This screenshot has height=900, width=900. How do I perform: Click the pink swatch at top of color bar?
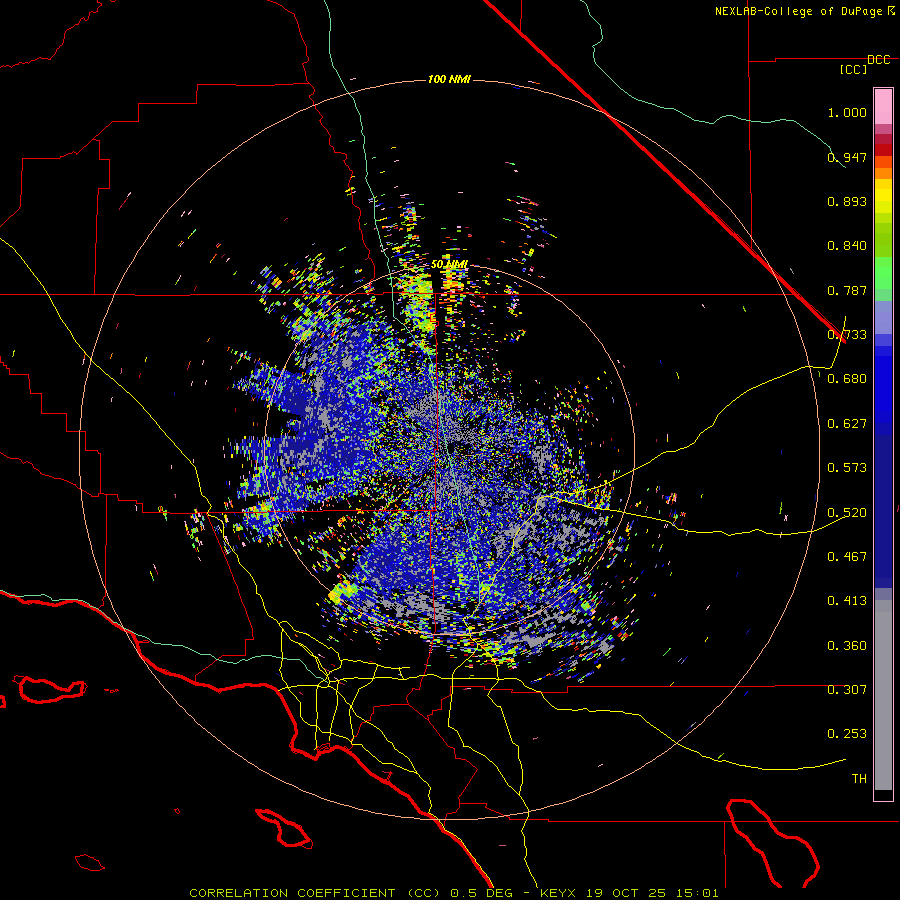point(883,107)
